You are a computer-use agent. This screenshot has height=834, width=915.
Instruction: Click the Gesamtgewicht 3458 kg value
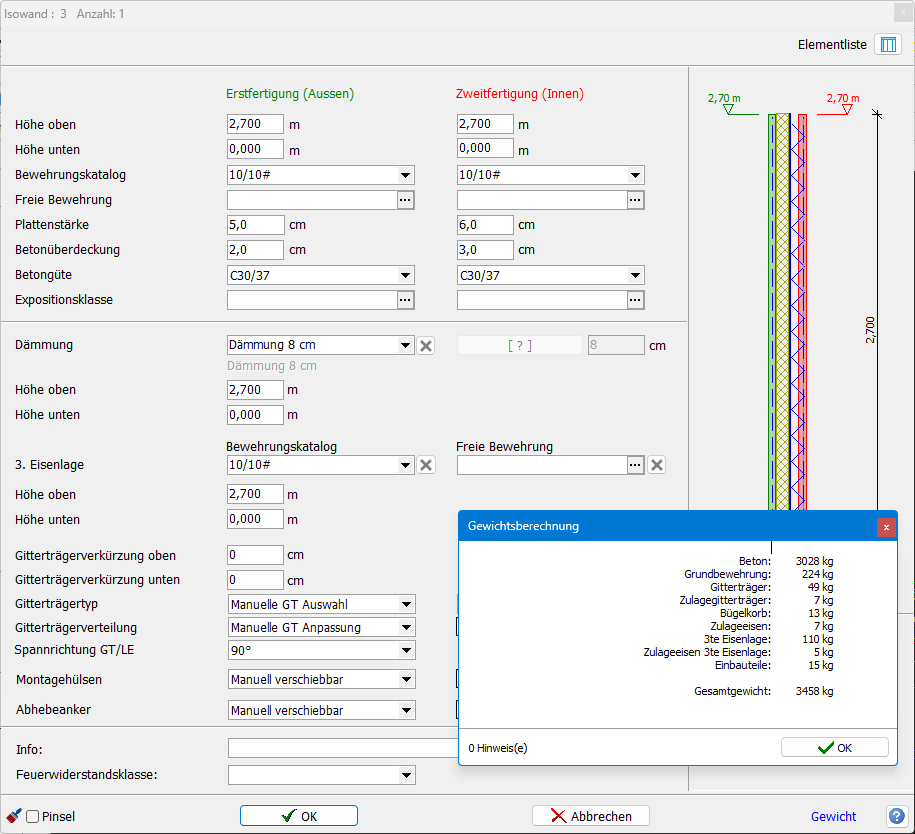tap(814, 691)
